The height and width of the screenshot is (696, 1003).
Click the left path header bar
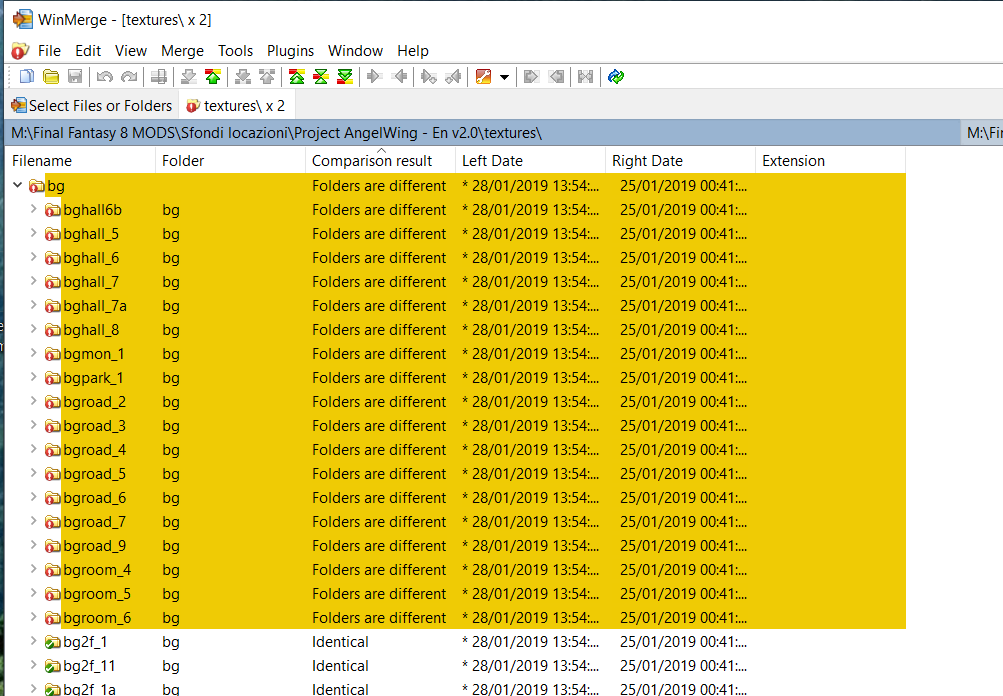click(482, 133)
